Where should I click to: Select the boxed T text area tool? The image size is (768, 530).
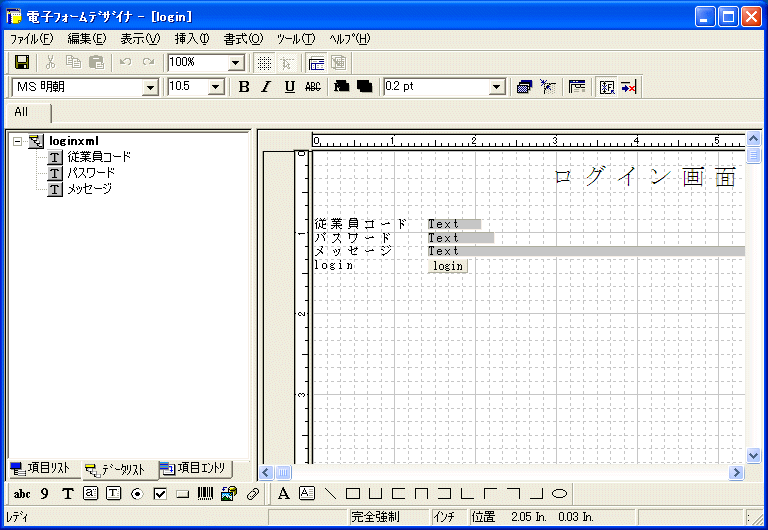[114, 493]
